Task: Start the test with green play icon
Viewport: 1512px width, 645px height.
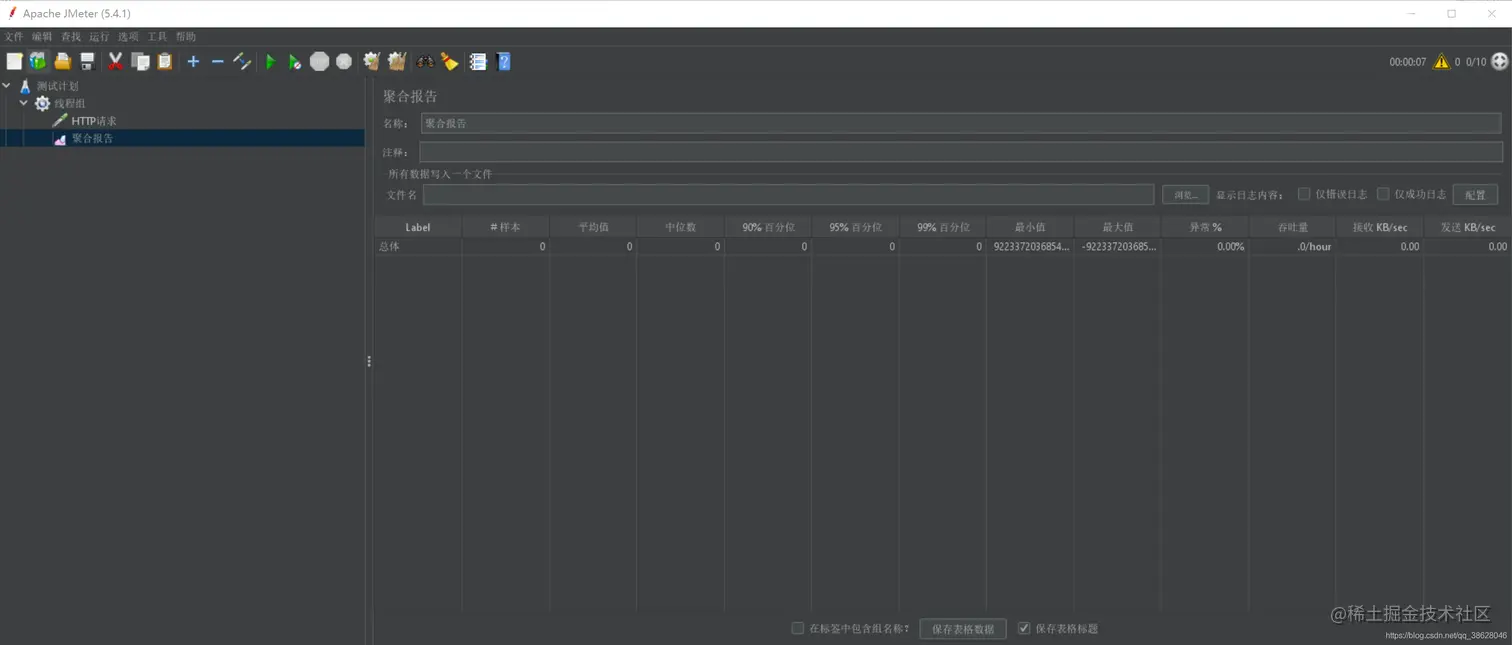Action: click(270, 62)
